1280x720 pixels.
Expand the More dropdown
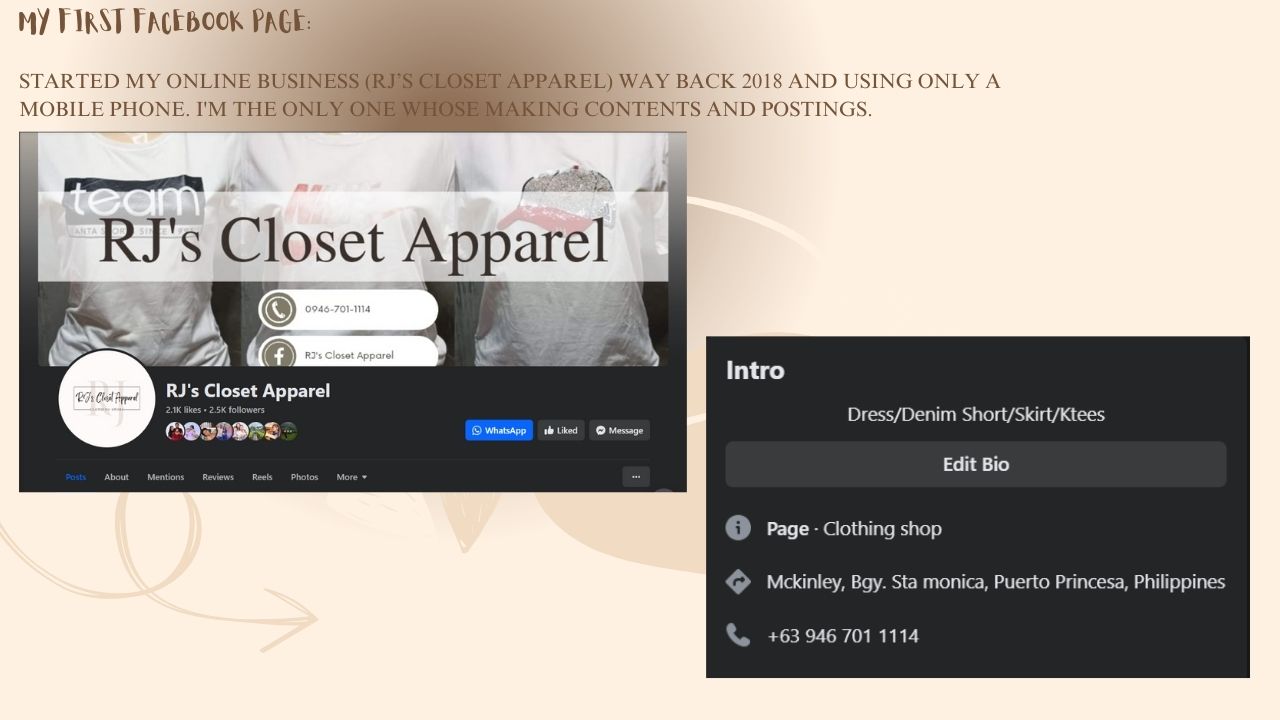352,477
